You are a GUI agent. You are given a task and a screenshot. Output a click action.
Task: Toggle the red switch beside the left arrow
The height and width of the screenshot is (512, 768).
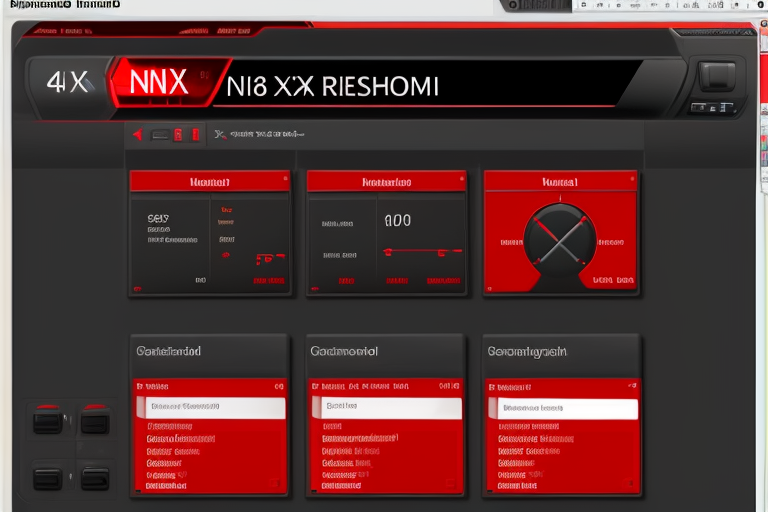coord(178,134)
